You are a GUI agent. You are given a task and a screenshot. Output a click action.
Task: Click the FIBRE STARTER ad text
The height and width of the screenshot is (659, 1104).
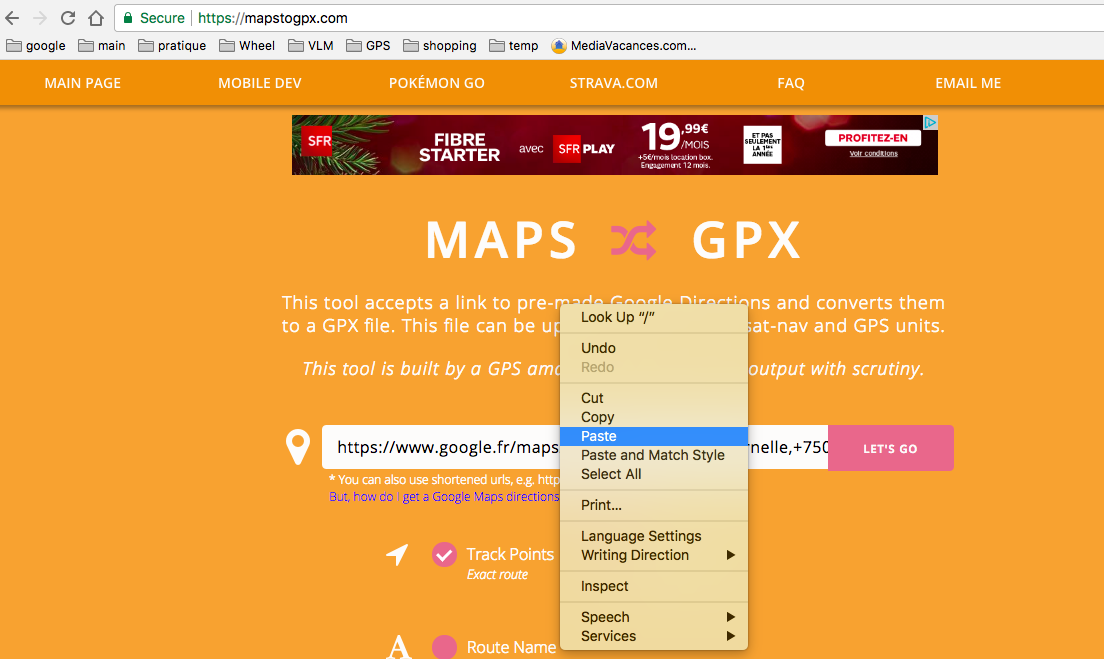[459, 147]
